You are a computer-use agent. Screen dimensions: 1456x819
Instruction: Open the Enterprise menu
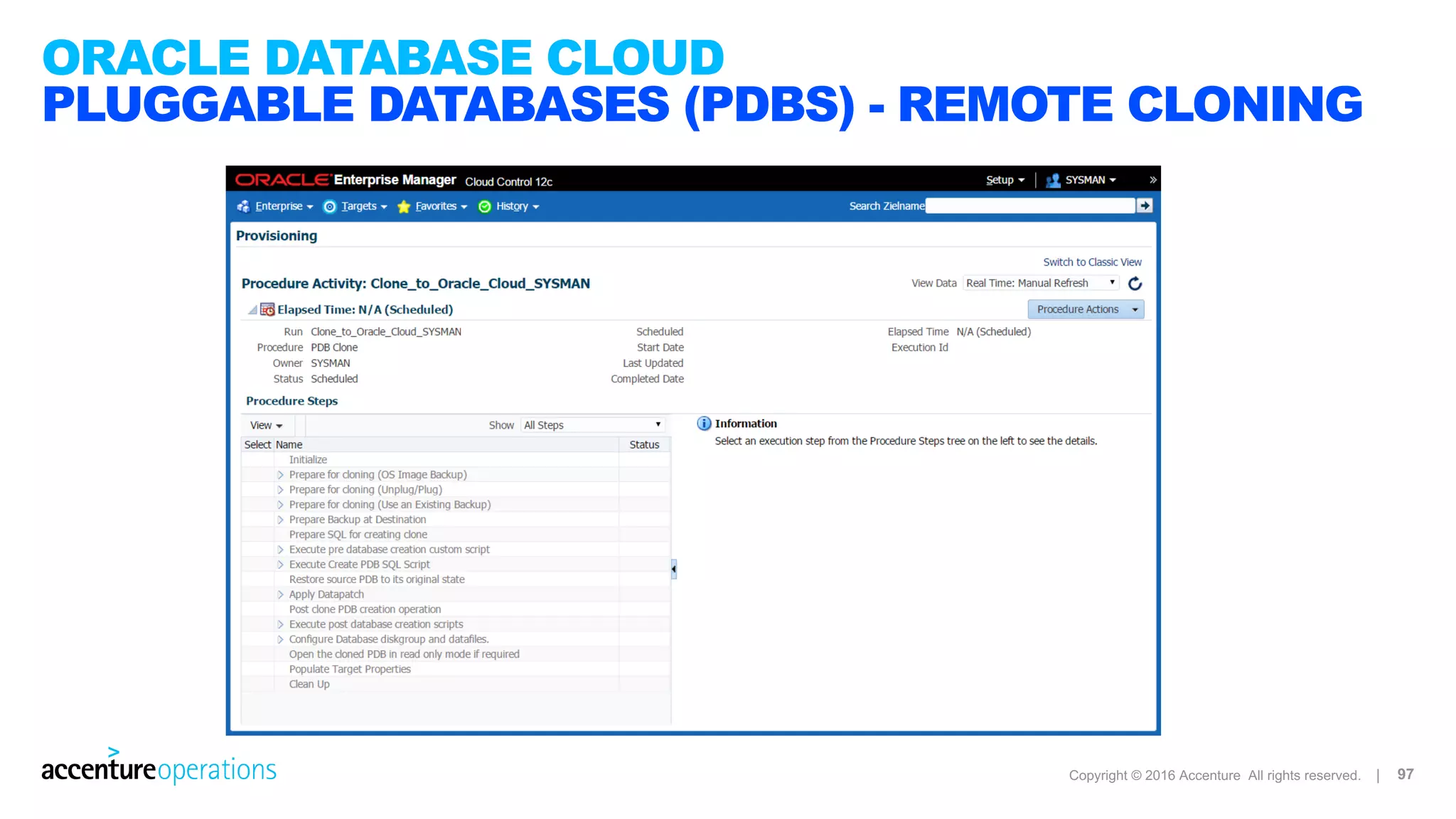284,206
